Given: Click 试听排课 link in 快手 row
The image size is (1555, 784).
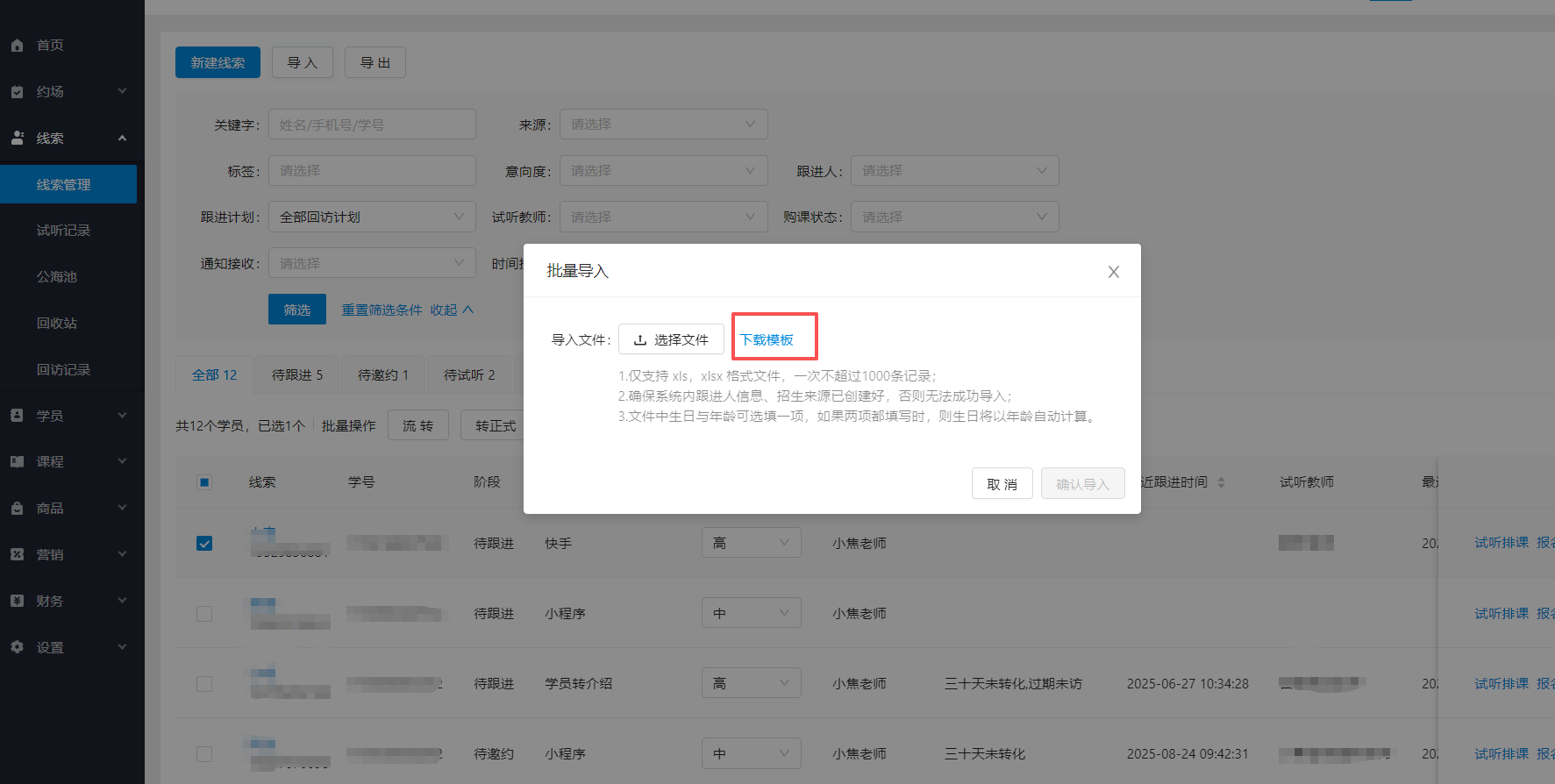Looking at the screenshot, I should [1502, 543].
